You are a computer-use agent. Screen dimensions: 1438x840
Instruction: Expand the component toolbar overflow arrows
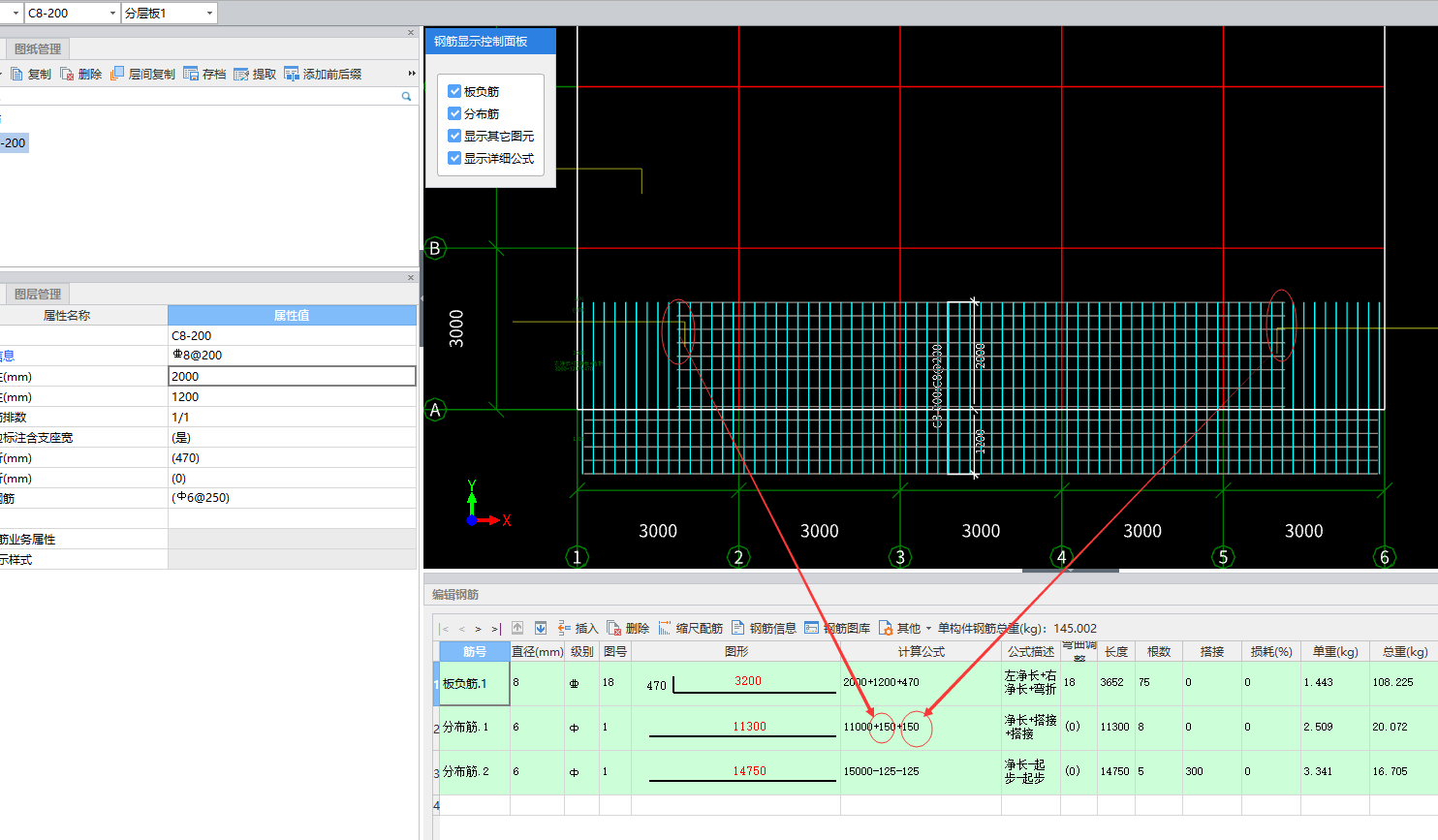tap(412, 74)
